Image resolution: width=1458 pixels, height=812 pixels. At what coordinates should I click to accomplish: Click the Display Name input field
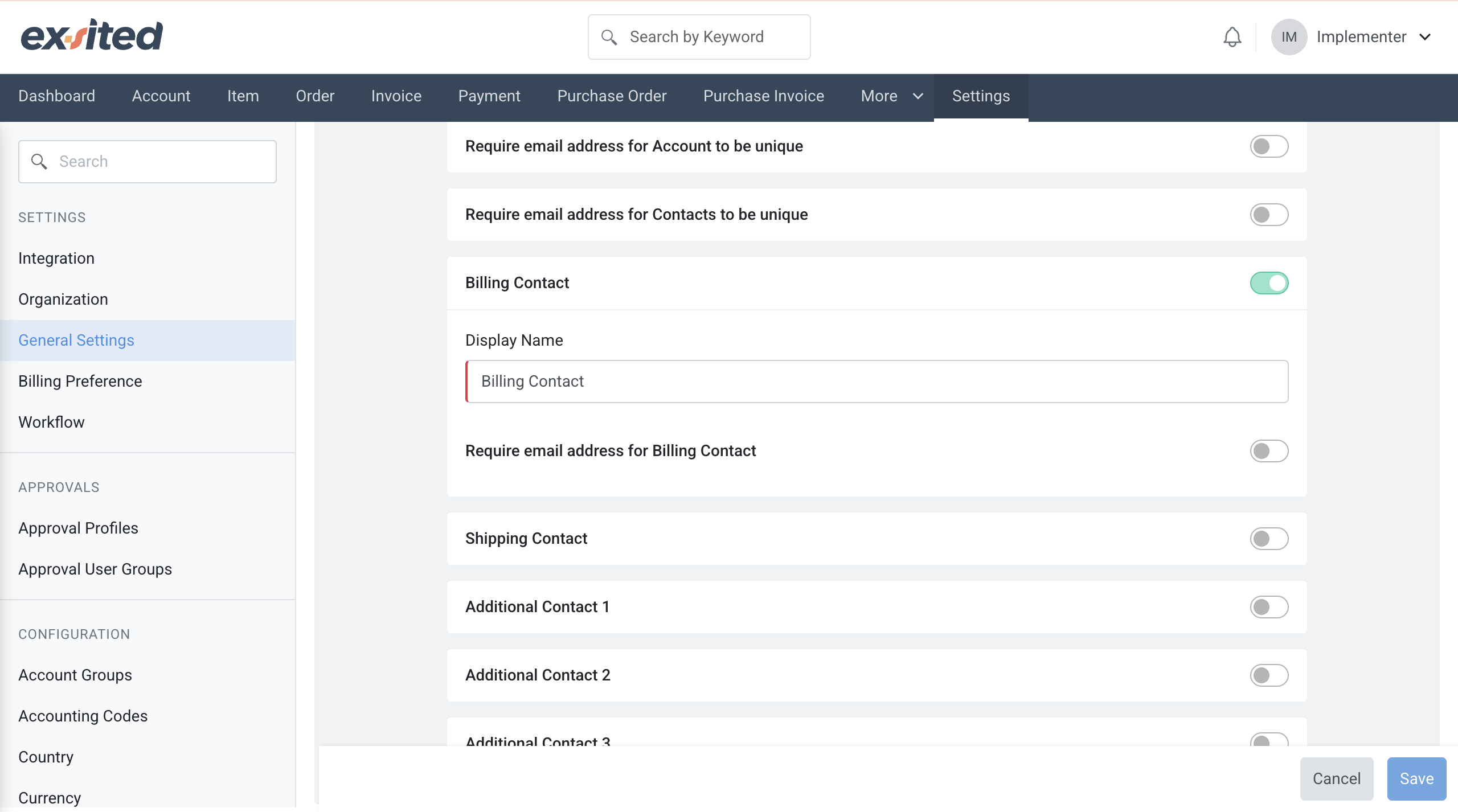pyautogui.click(x=877, y=382)
